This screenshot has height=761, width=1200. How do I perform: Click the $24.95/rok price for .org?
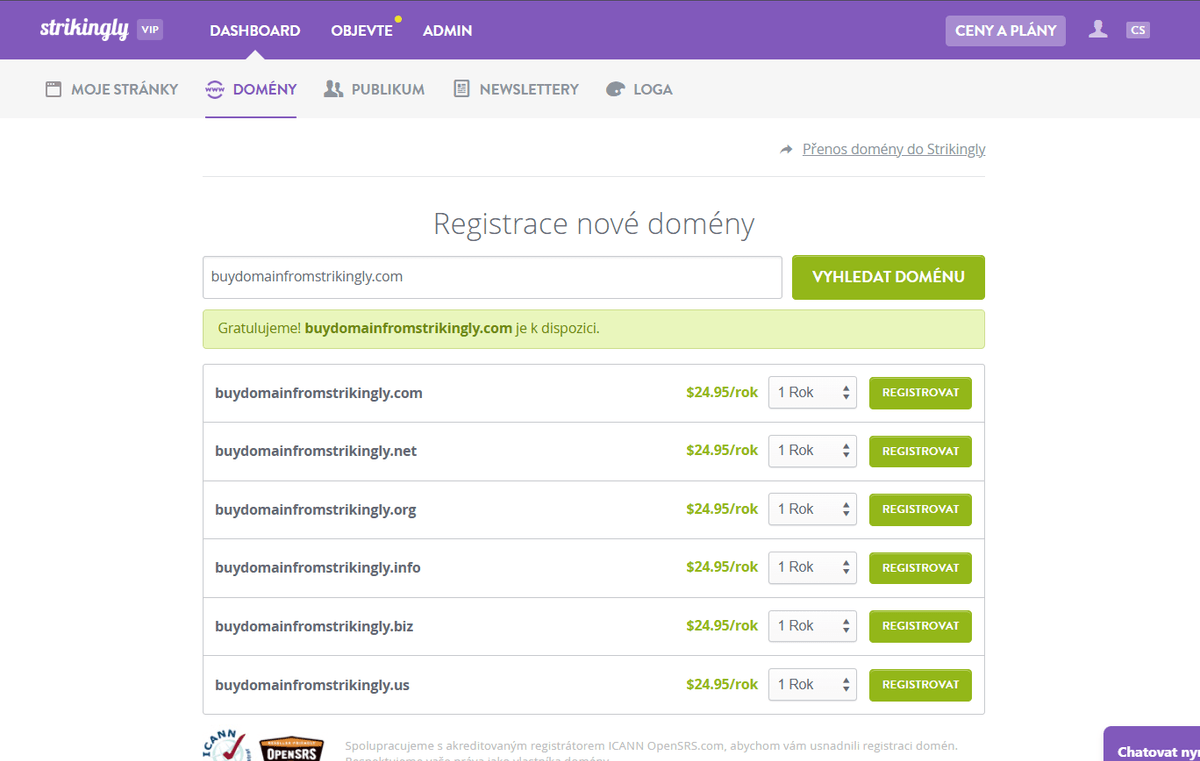coord(722,509)
